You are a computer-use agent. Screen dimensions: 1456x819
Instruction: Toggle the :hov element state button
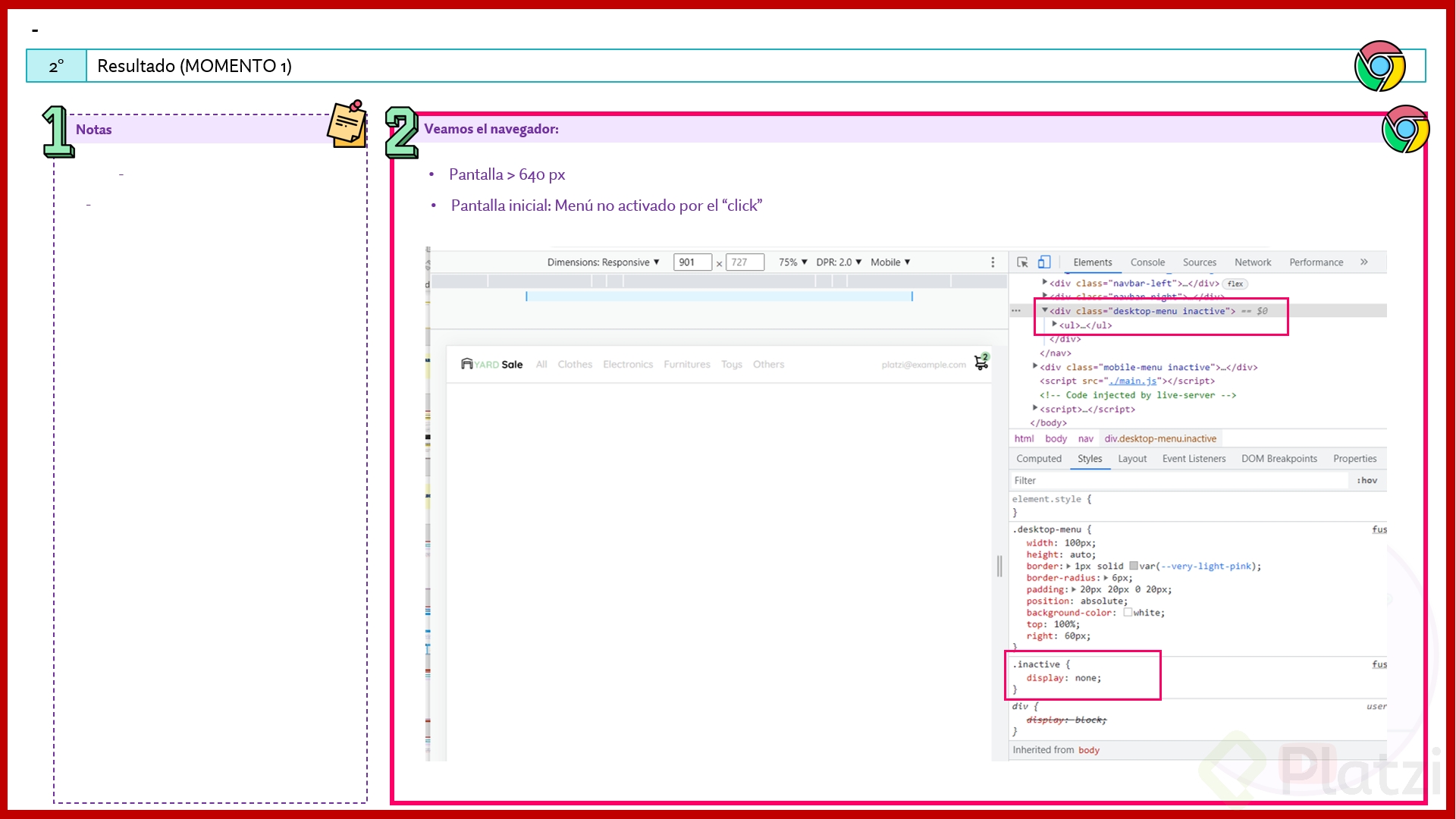coord(1367,481)
